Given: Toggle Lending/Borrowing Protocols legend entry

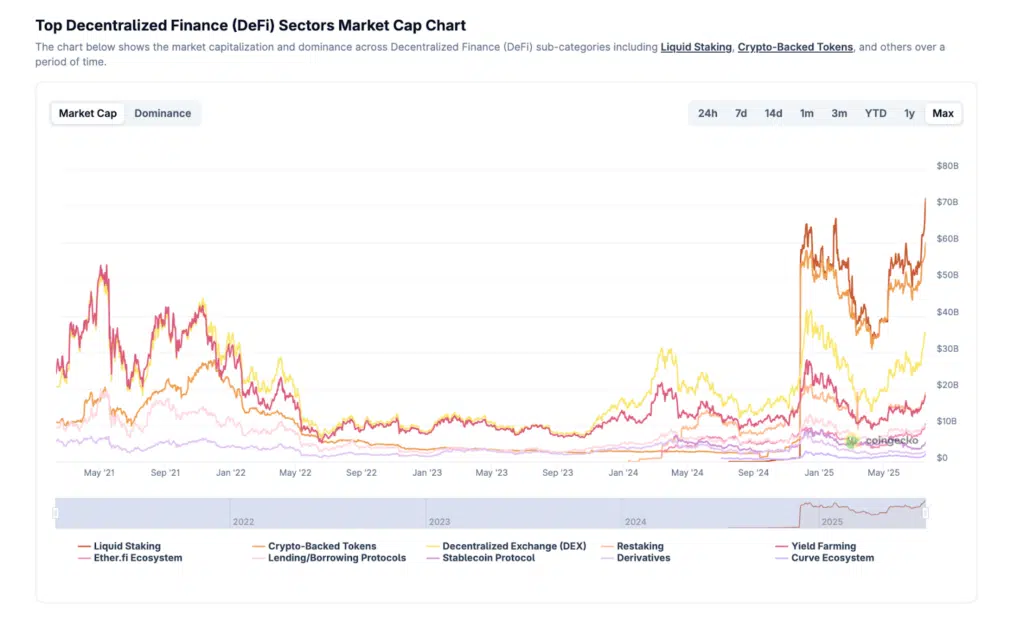Looking at the screenshot, I should (x=337, y=558).
